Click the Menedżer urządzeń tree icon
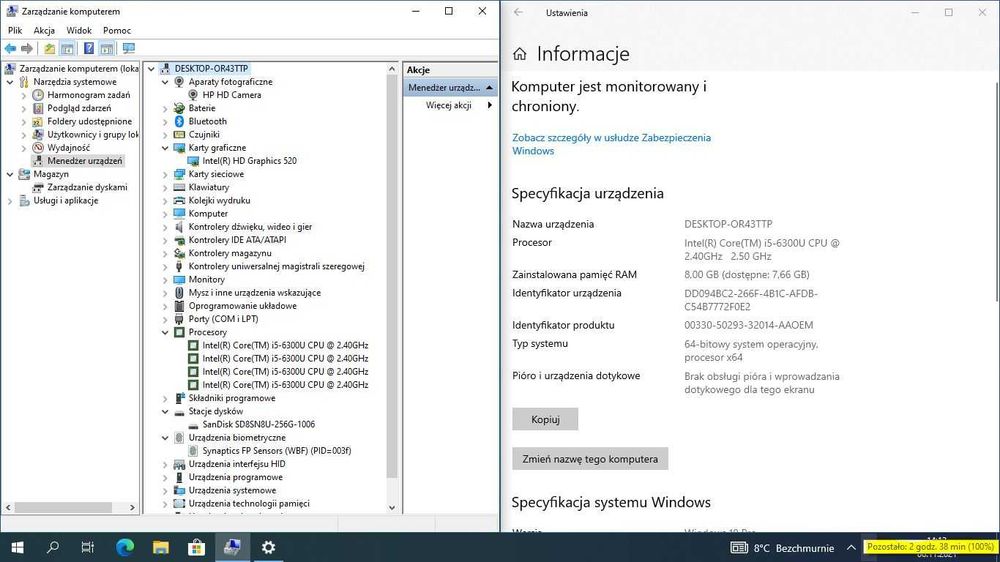This screenshot has height=562, width=1000. coord(38,161)
